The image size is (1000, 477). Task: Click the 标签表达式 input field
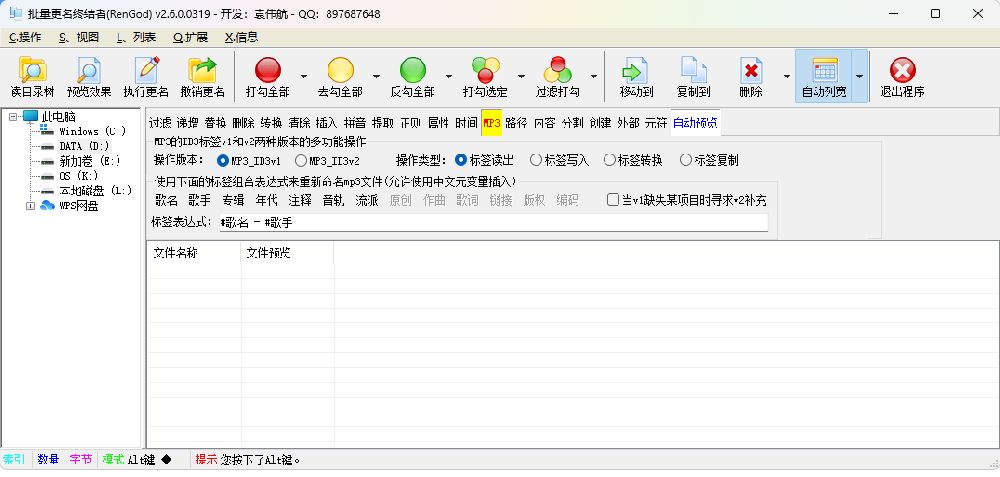pyautogui.click(x=493, y=223)
